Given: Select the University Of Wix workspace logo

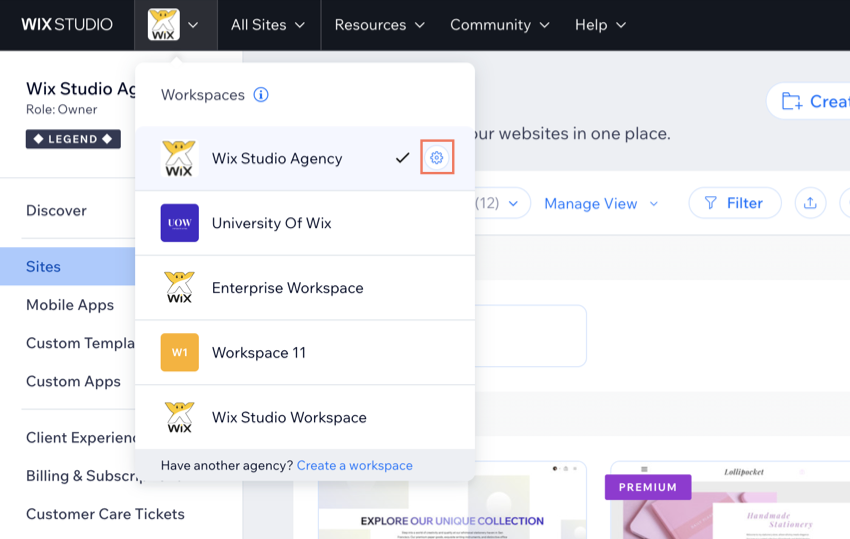Looking at the screenshot, I should click(x=180, y=223).
